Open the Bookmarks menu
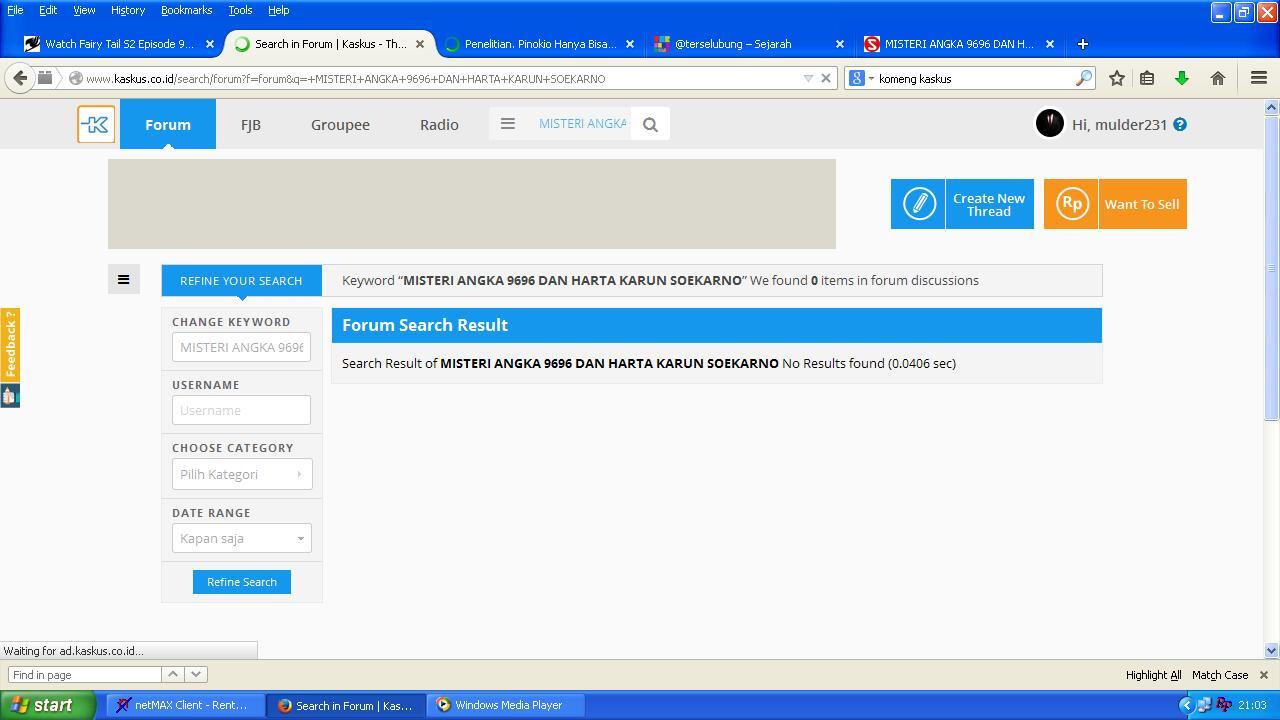Viewport: 1280px width, 720px height. pyautogui.click(x=186, y=10)
